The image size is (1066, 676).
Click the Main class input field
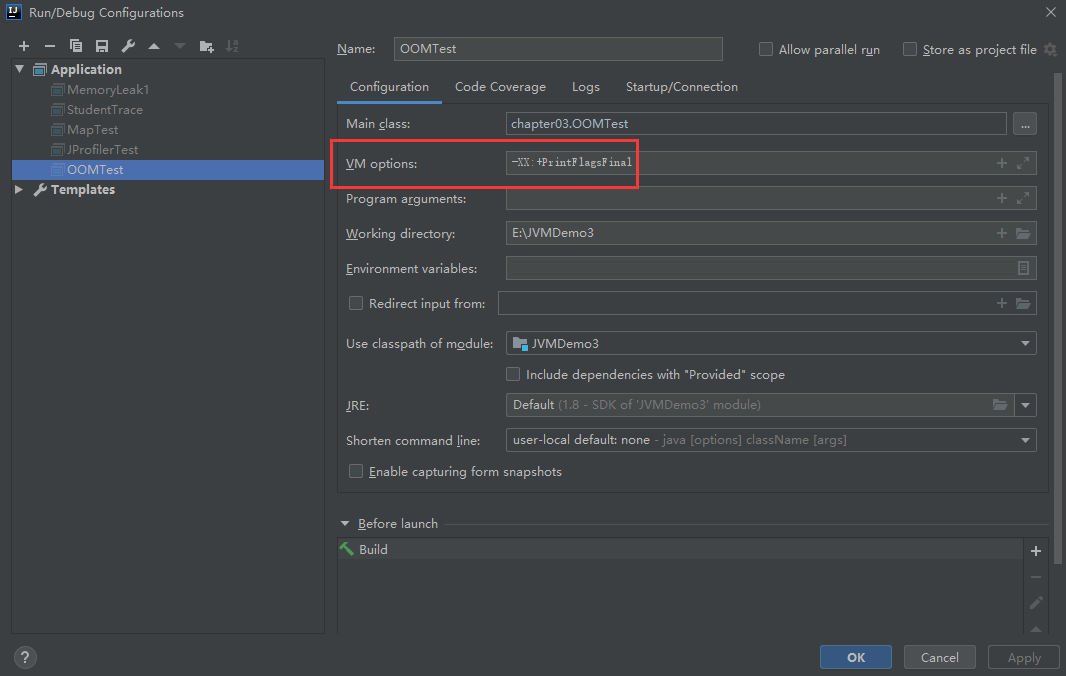pyautogui.click(x=756, y=124)
